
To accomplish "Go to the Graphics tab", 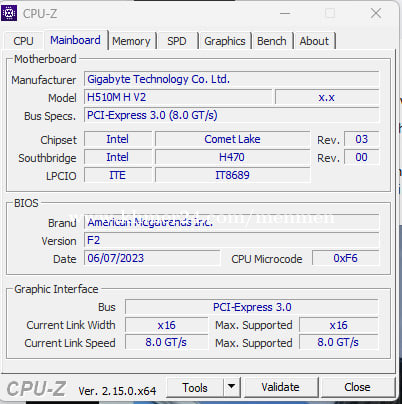I will [225, 41].
